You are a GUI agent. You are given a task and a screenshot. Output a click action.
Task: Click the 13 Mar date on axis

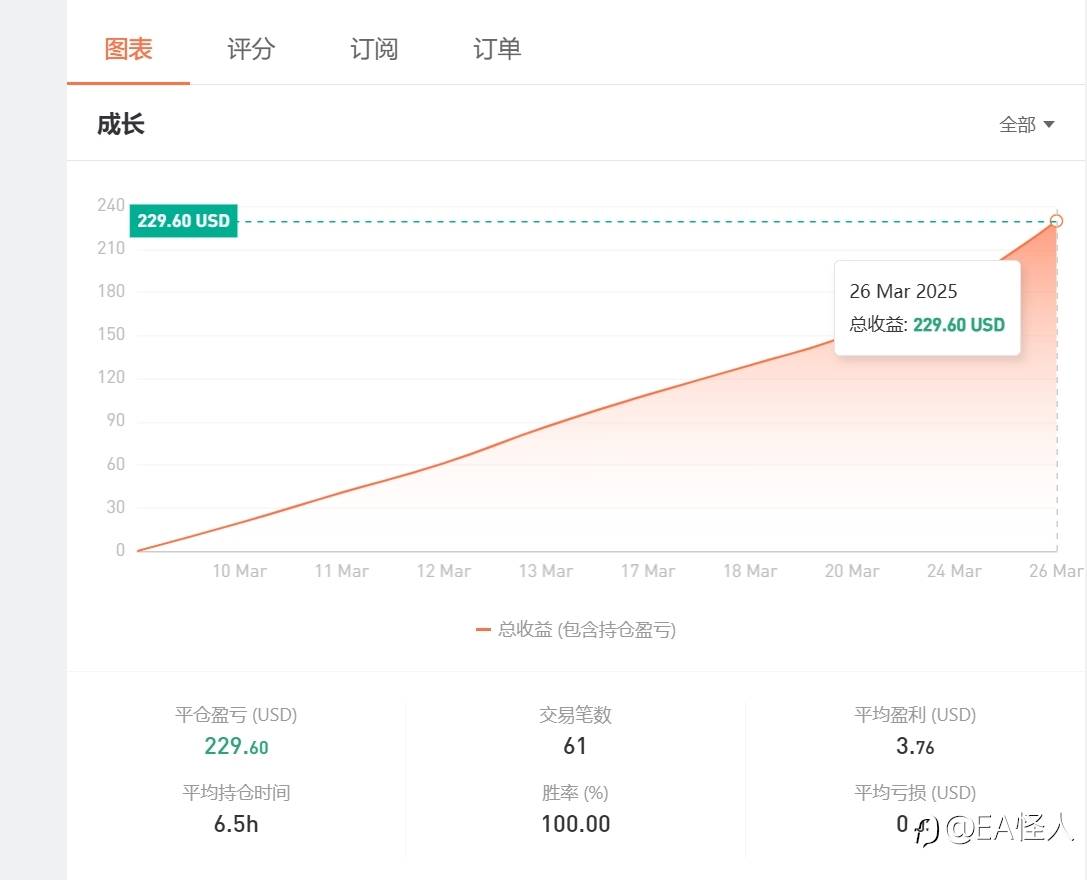[546, 571]
